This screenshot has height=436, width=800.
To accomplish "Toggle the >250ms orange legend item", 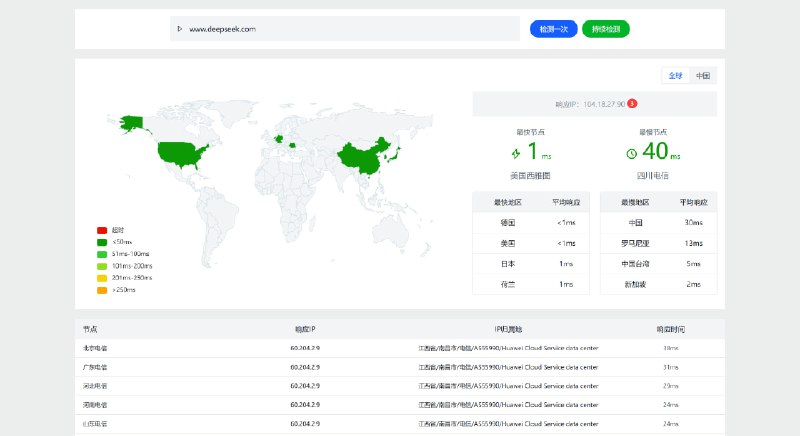I will pos(102,290).
